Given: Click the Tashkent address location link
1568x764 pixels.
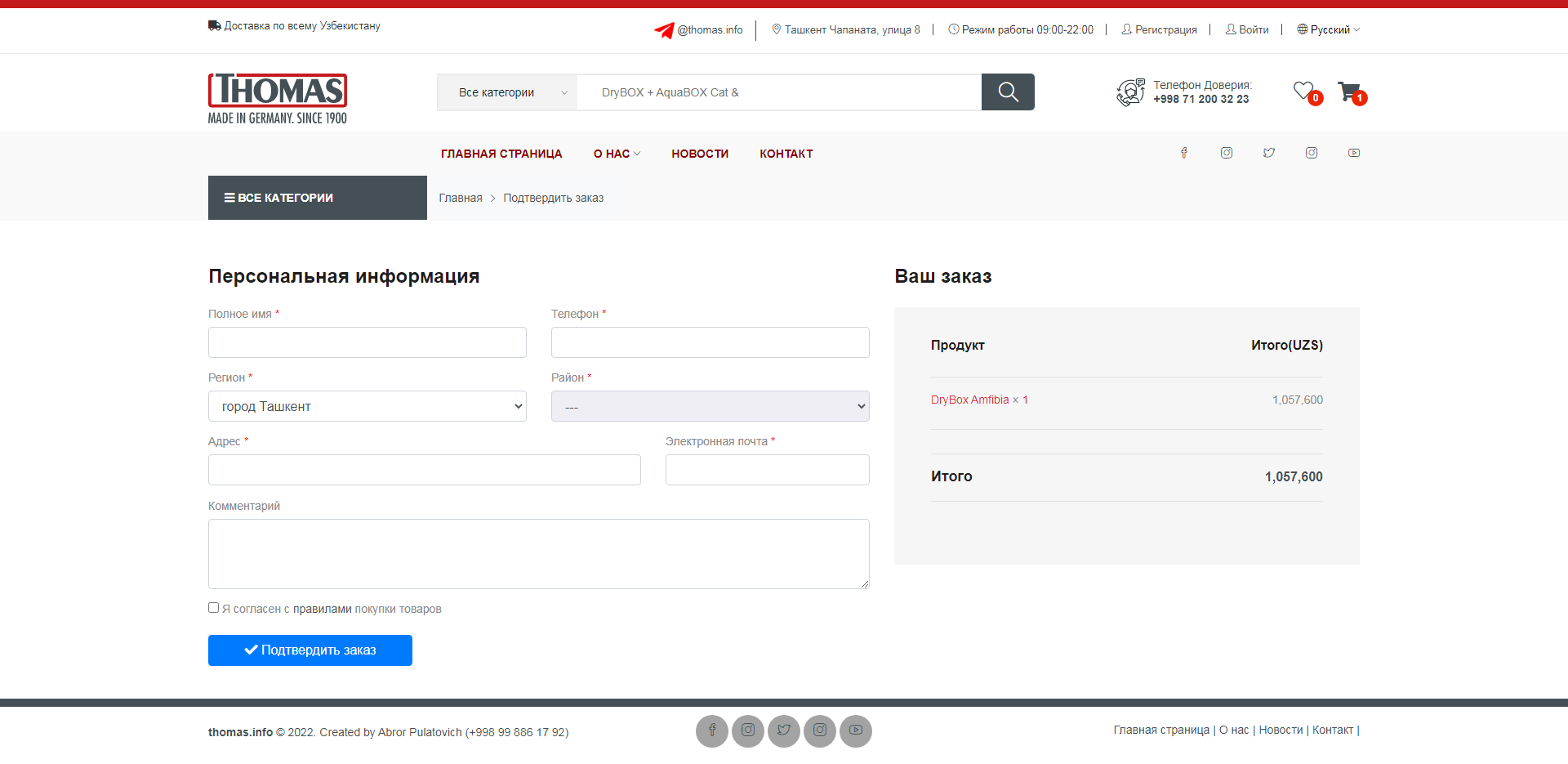Looking at the screenshot, I should pyautogui.click(x=845, y=30).
